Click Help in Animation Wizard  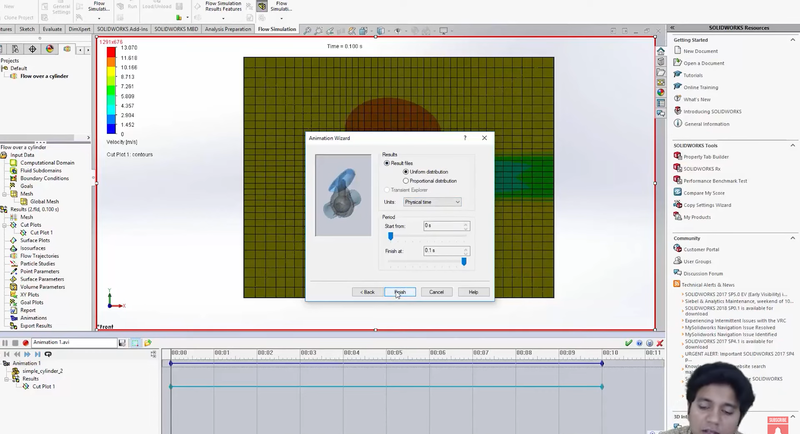[473, 292]
